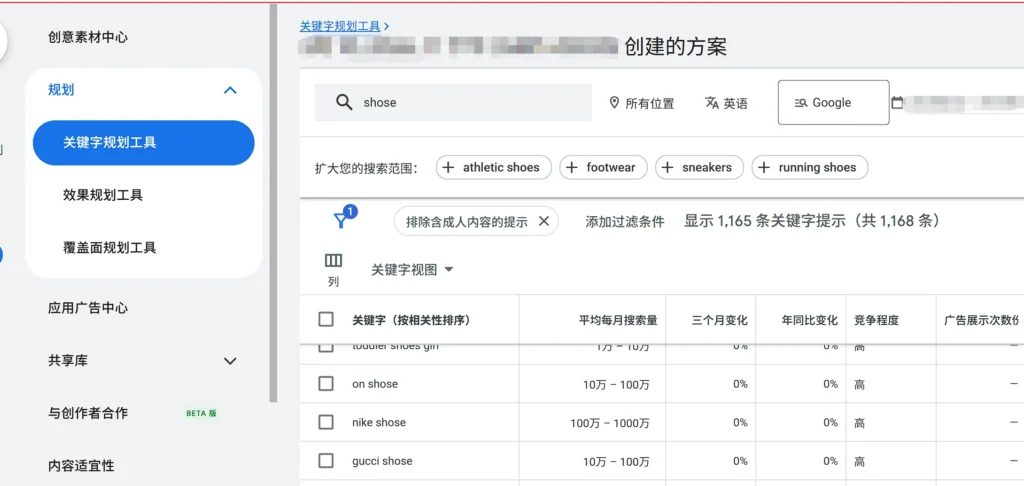Add athletic shoes to search

tap(494, 167)
